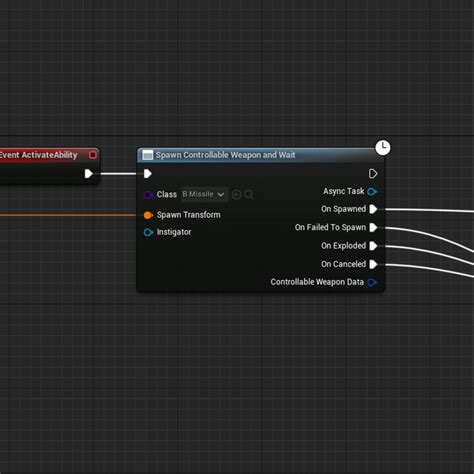Click the purple Class input pin

[148, 195]
